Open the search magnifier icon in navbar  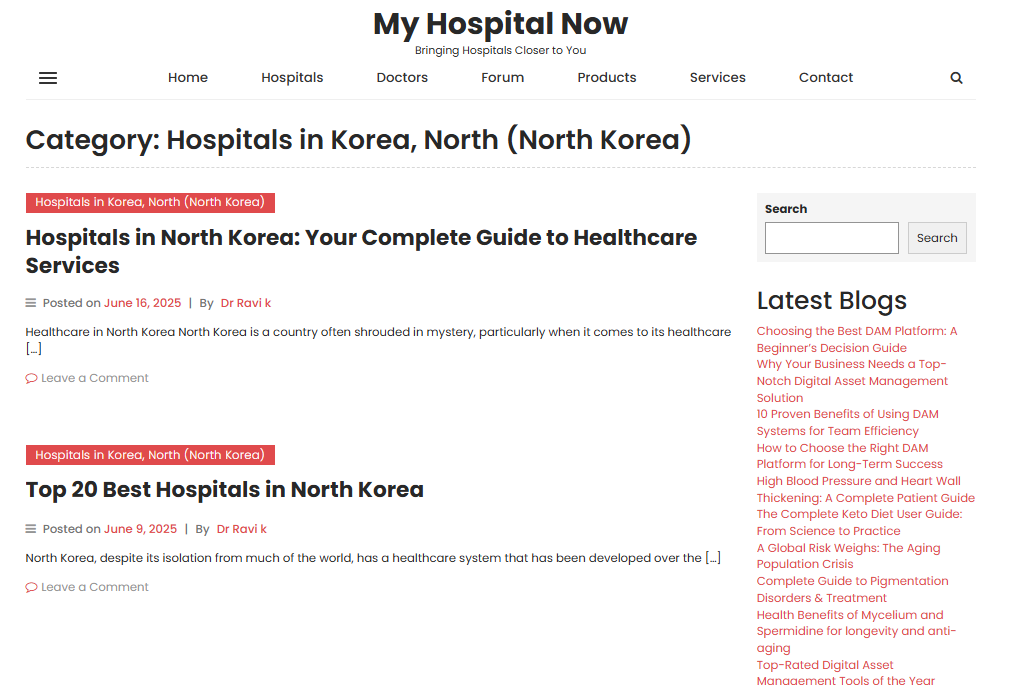(956, 78)
